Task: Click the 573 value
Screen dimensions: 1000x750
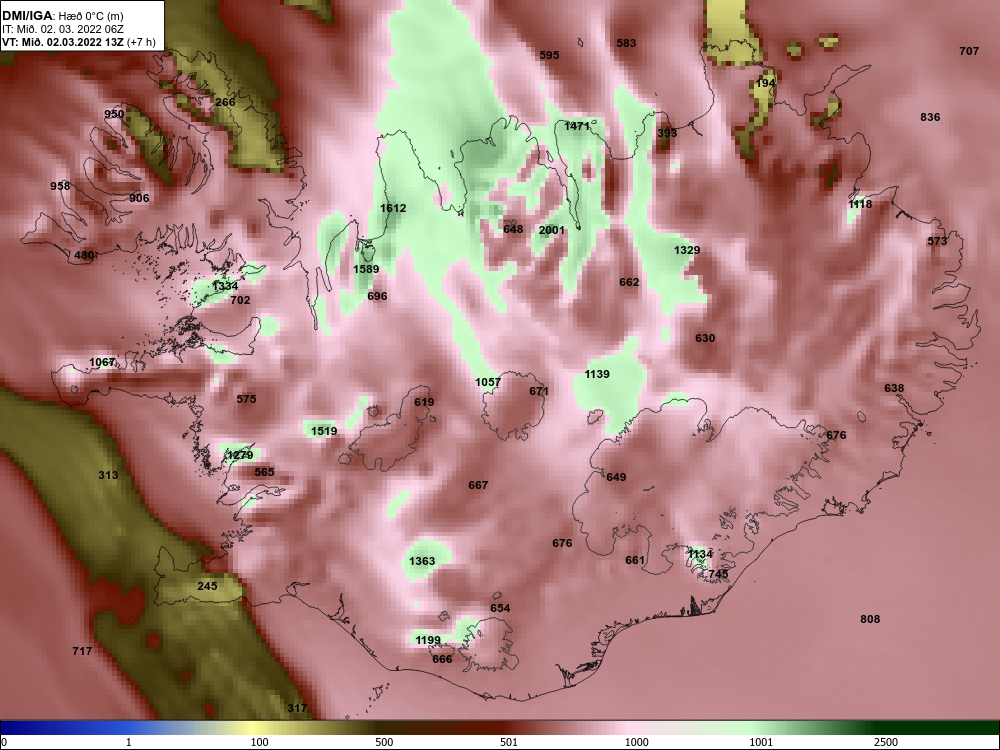Action: click(937, 241)
